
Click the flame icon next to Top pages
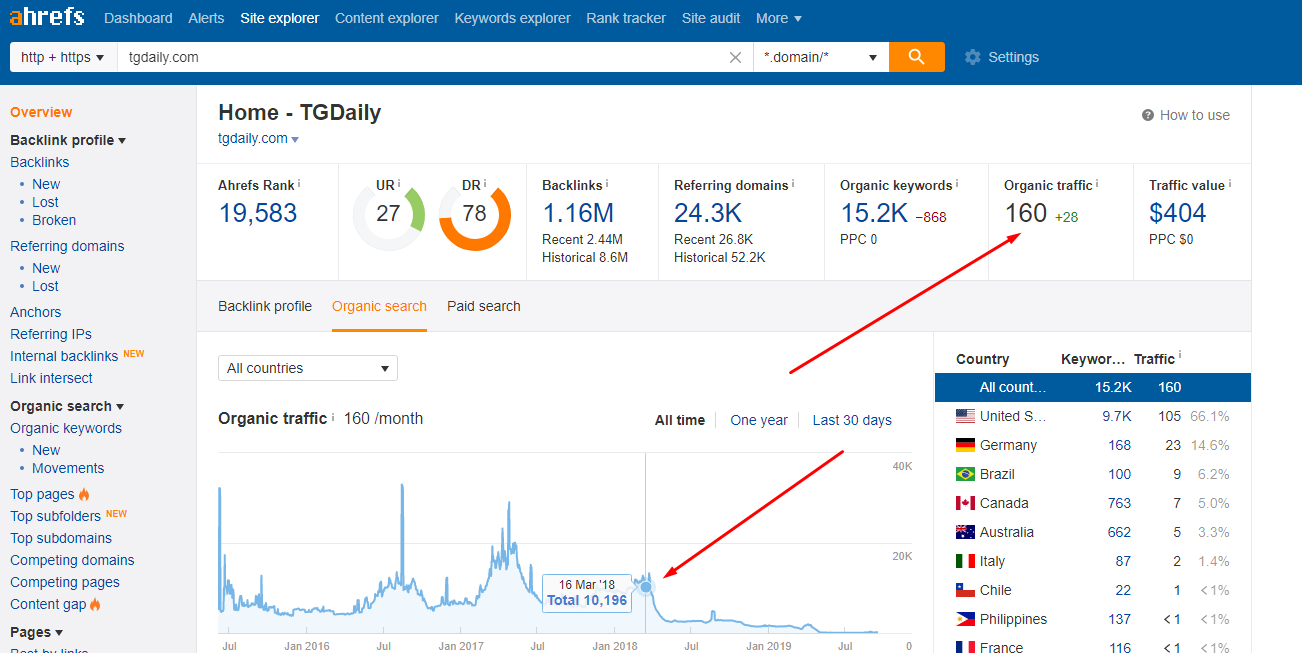[x=84, y=494]
